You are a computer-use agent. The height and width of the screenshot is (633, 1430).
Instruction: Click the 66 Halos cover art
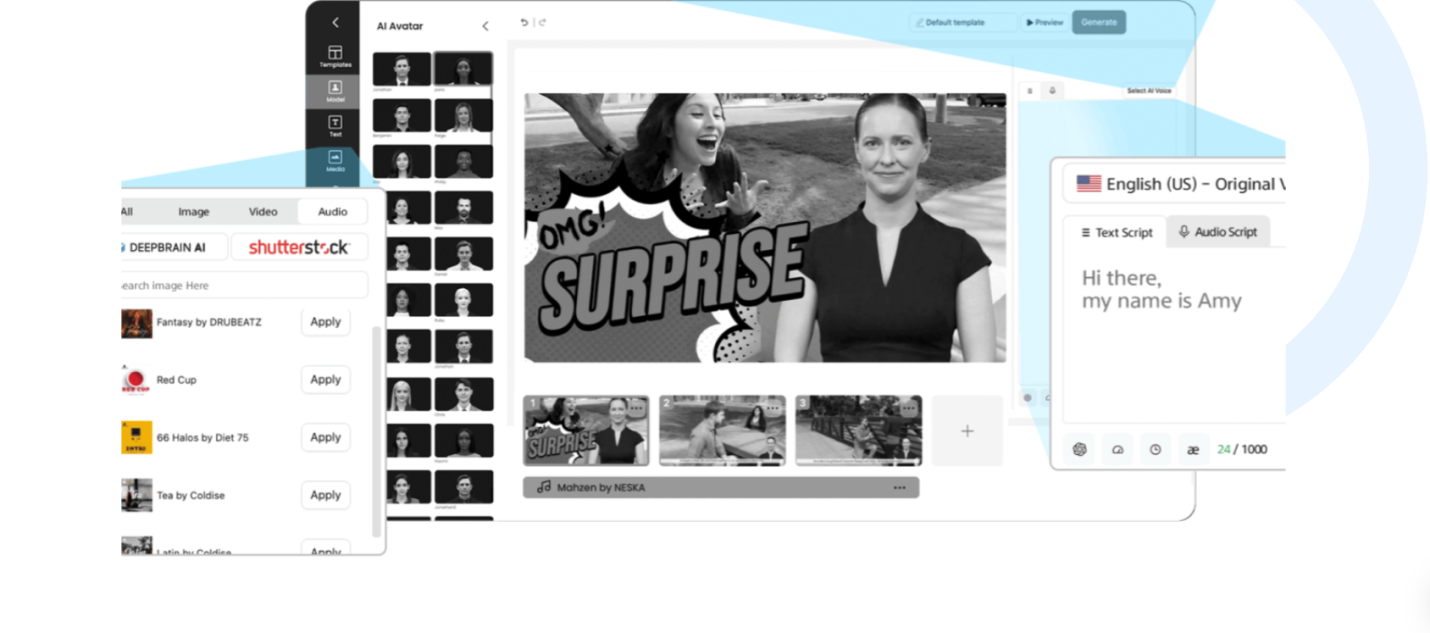coord(137,438)
